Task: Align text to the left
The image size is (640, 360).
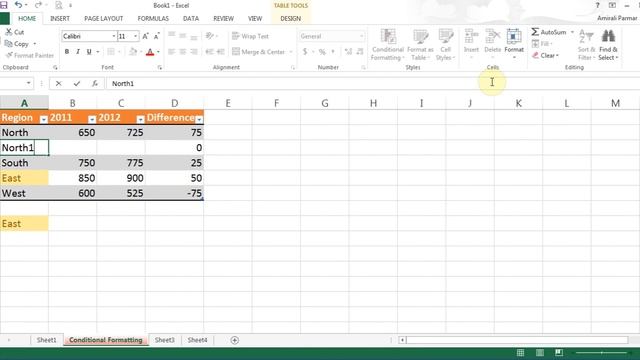Action: pyautogui.click(x=171, y=52)
